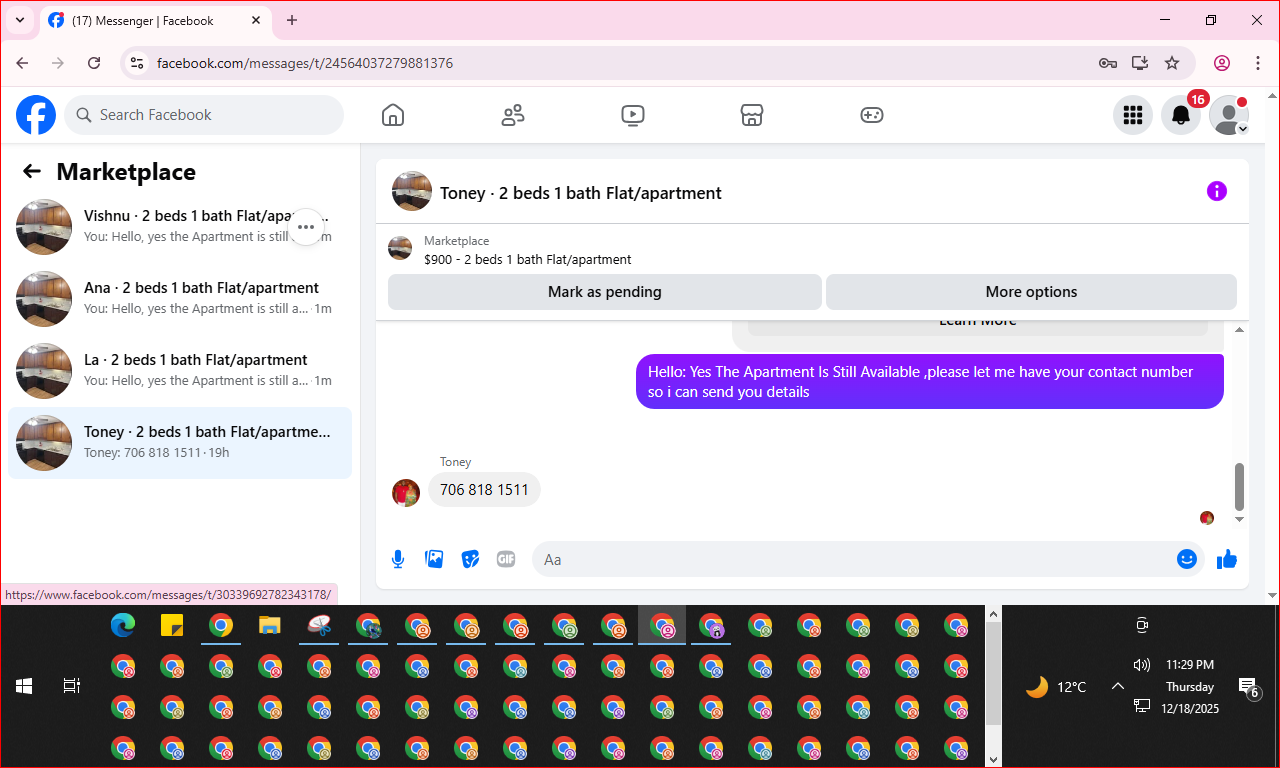Open the saved passwords key icon
This screenshot has height=768, width=1280.
pos(1108,63)
